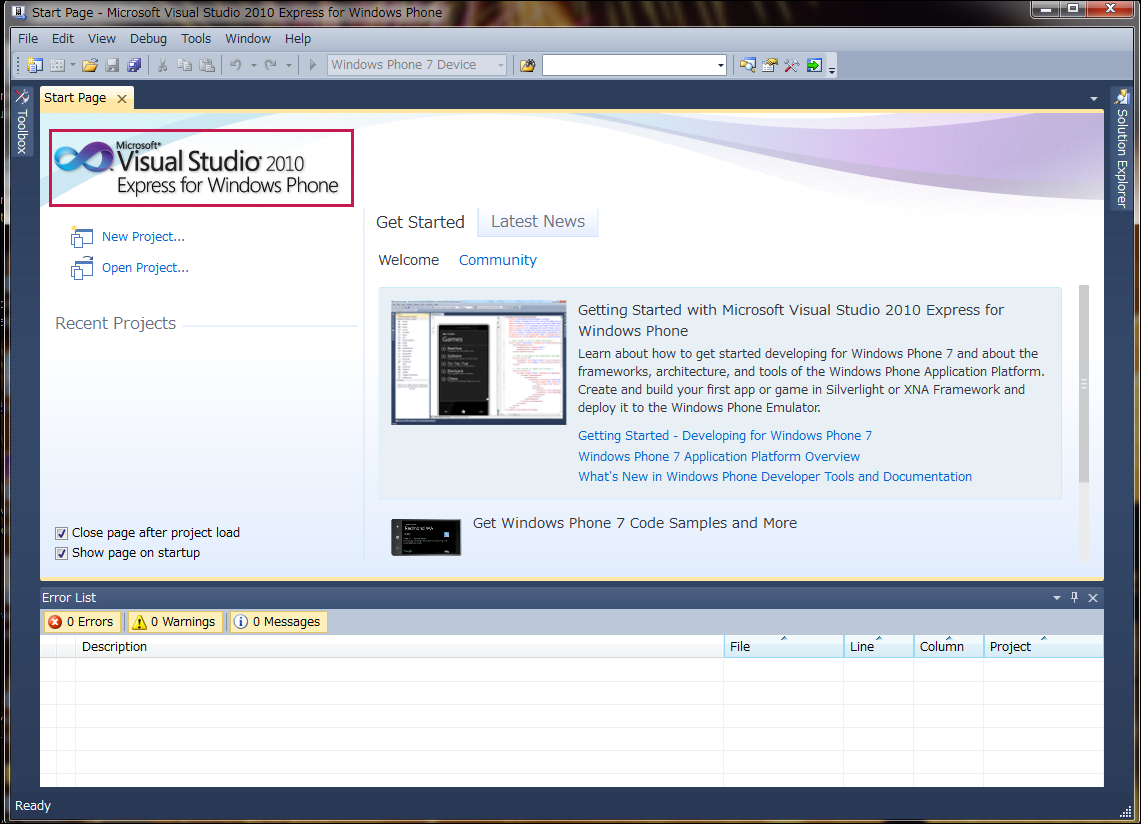Viewport: 1141px width, 824px height.
Task: Open the Redo history dropdown arrow
Action: (288, 66)
